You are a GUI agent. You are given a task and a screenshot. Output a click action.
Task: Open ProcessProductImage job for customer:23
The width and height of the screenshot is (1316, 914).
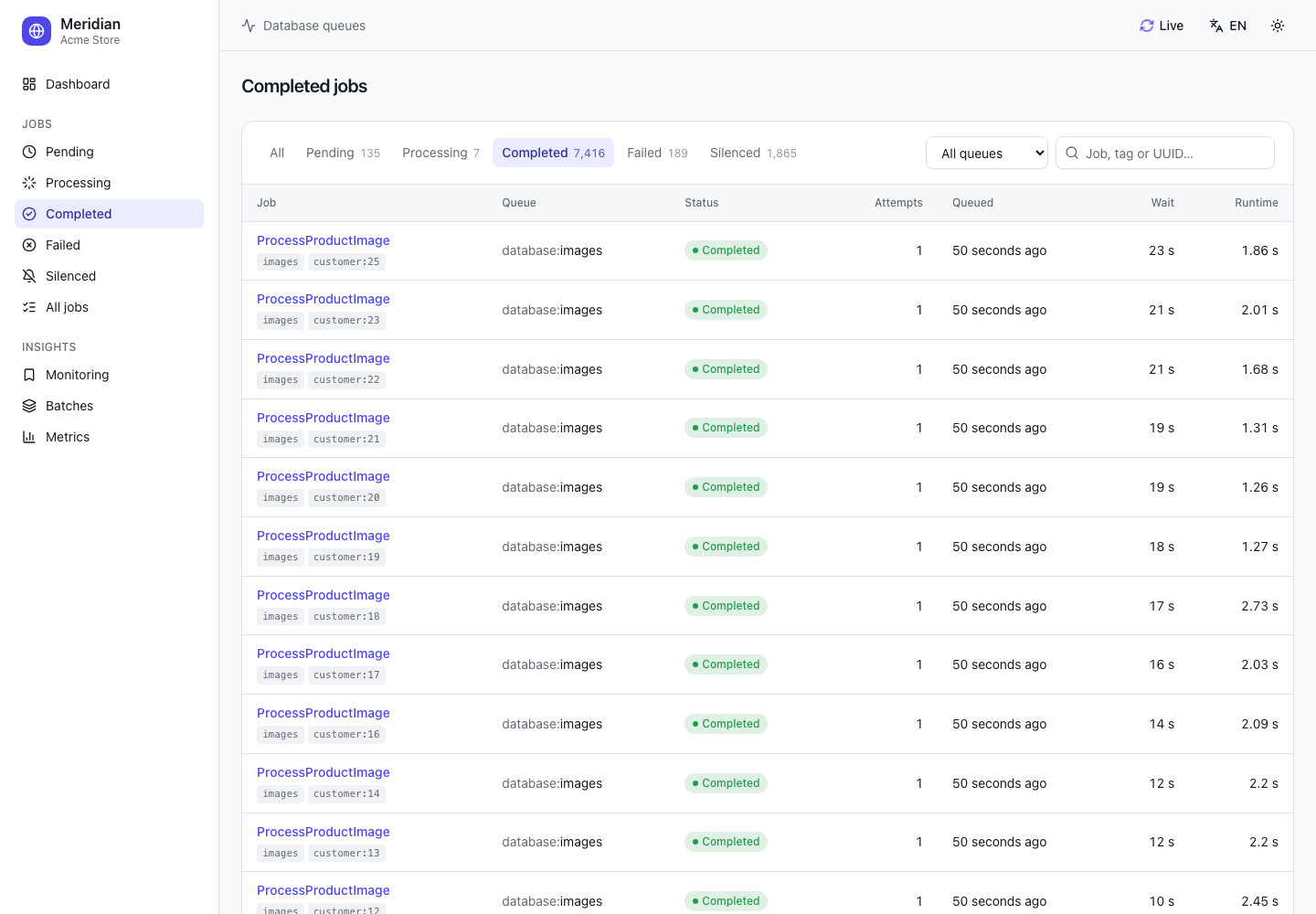click(x=324, y=299)
